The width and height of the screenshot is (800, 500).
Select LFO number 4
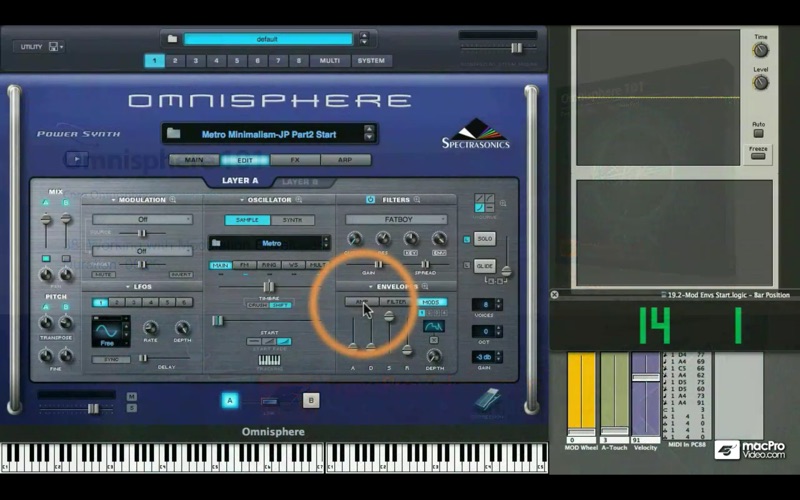(x=151, y=303)
